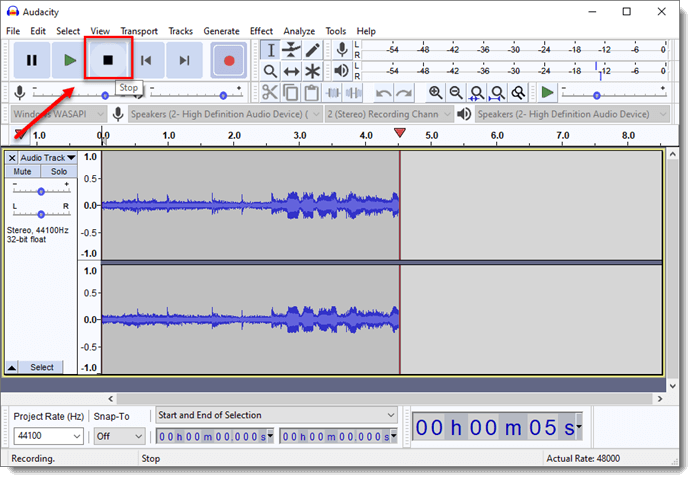The height and width of the screenshot is (482, 695).
Task: Stop recording with the Stop button
Action: [108, 60]
